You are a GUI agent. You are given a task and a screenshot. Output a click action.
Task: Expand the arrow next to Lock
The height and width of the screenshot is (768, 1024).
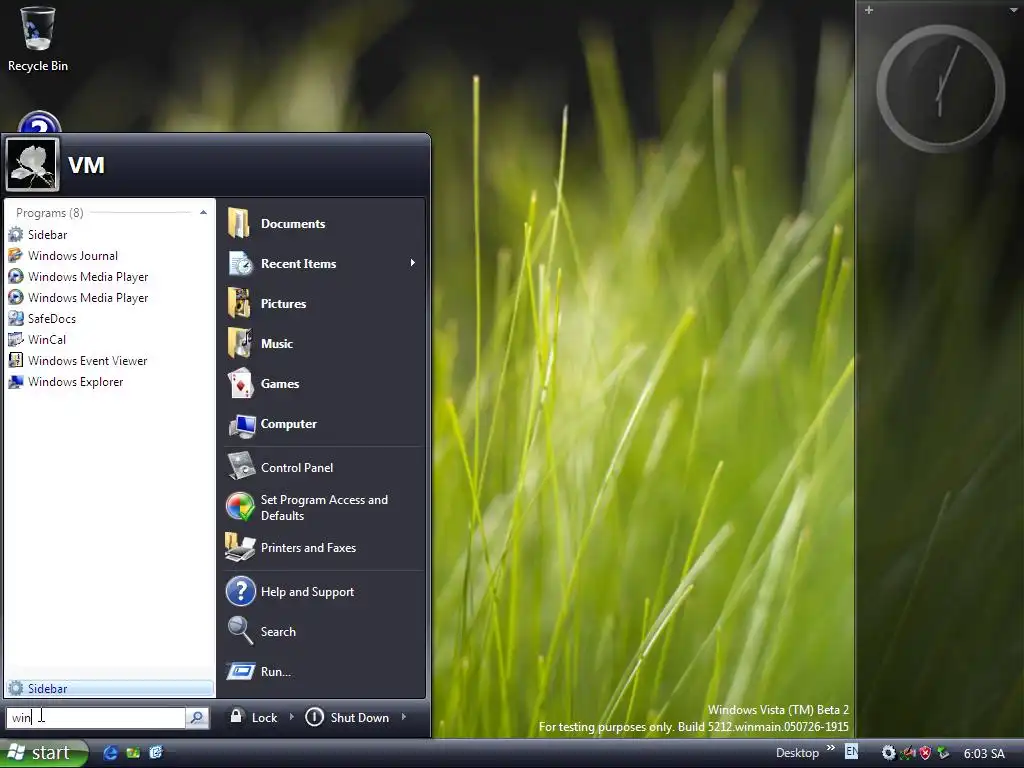point(291,717)
